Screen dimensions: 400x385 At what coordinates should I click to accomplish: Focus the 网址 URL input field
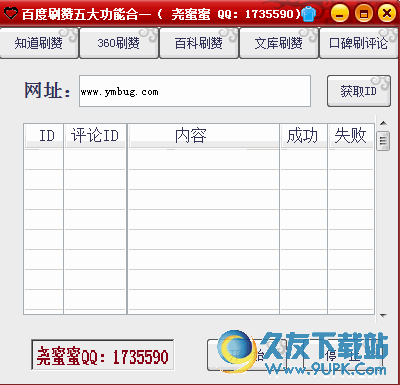pyautogui.click(x=195, y=91)
